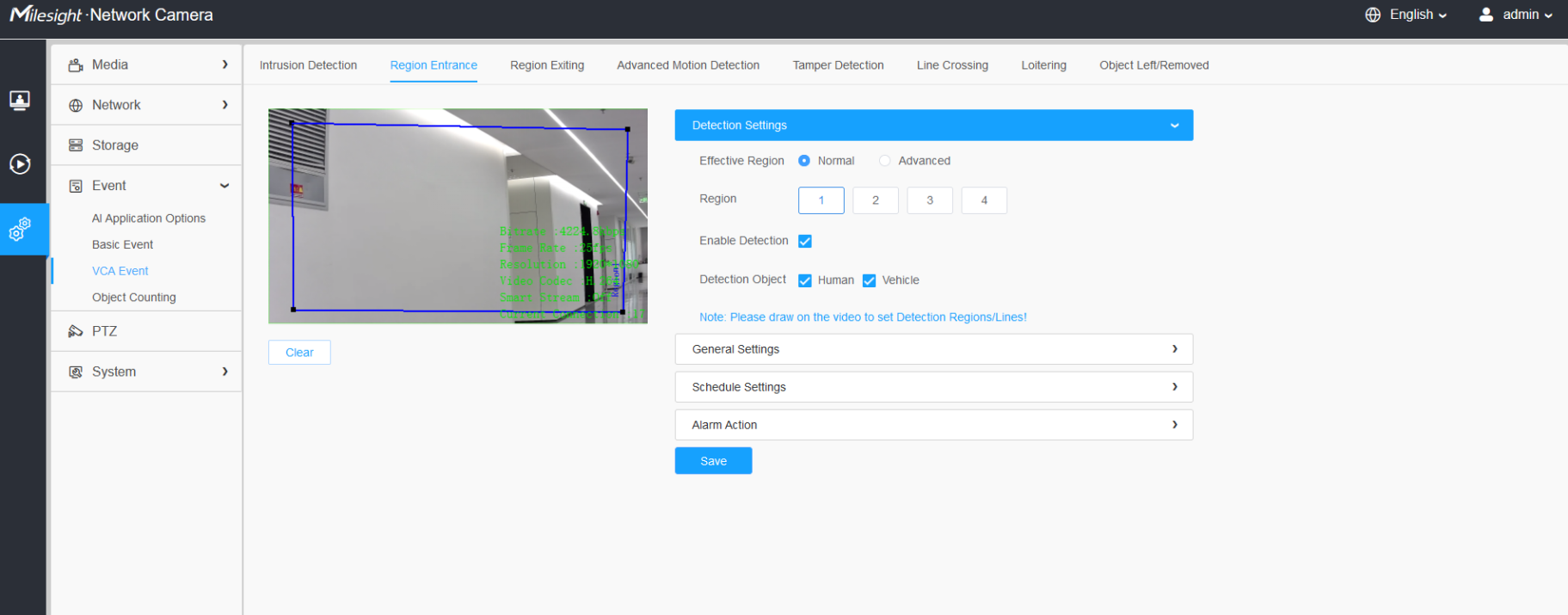Image resolution: width=1568 pixels, height=615 pixels.
Task: Open the Tamper Detection tab
Action: [838, 65]
